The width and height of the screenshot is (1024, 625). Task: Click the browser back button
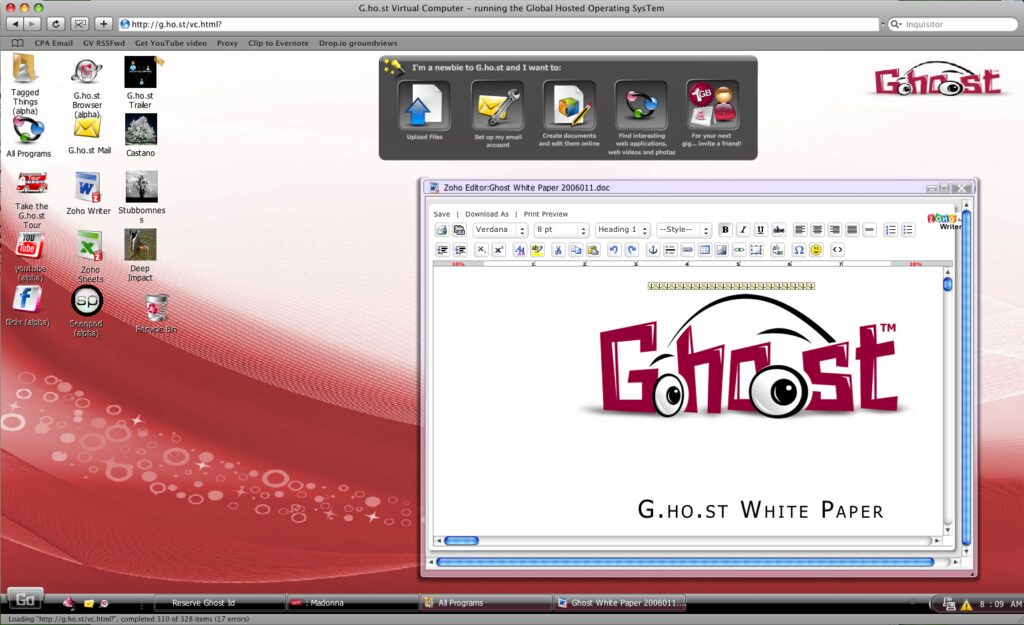tap(15, 24)
